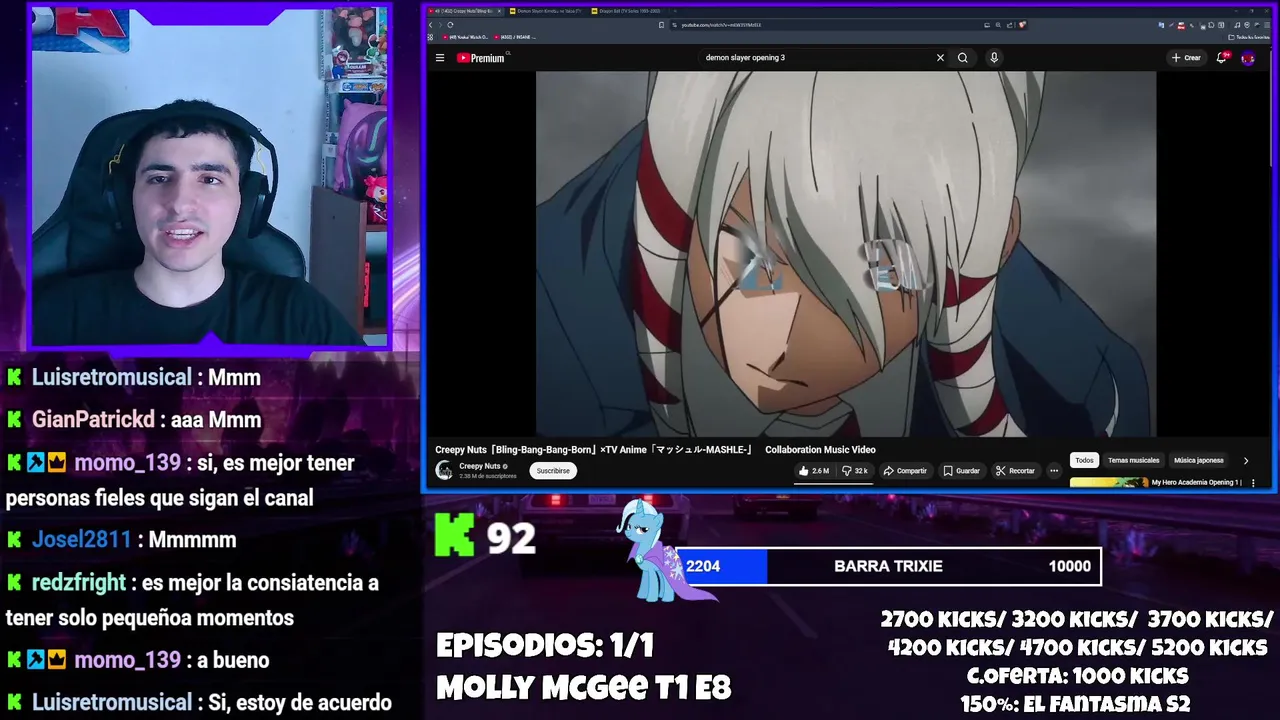Open the INSANE bookmark

(516, 37)
